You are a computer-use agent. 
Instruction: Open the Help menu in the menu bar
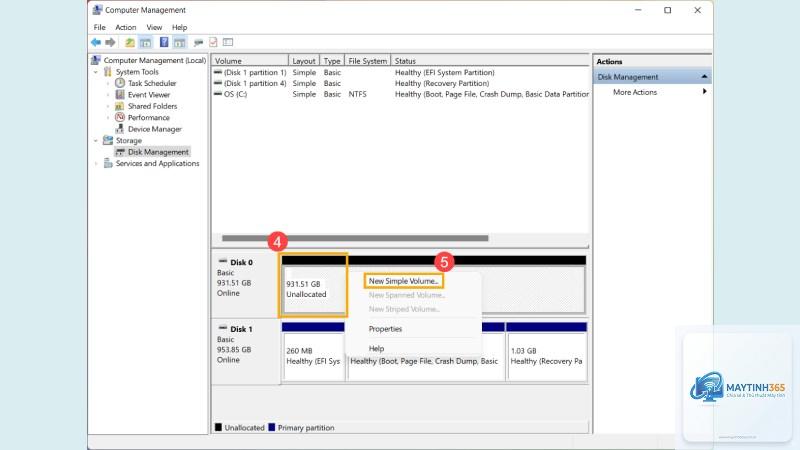pyautogui.click(x=179, y=28)
